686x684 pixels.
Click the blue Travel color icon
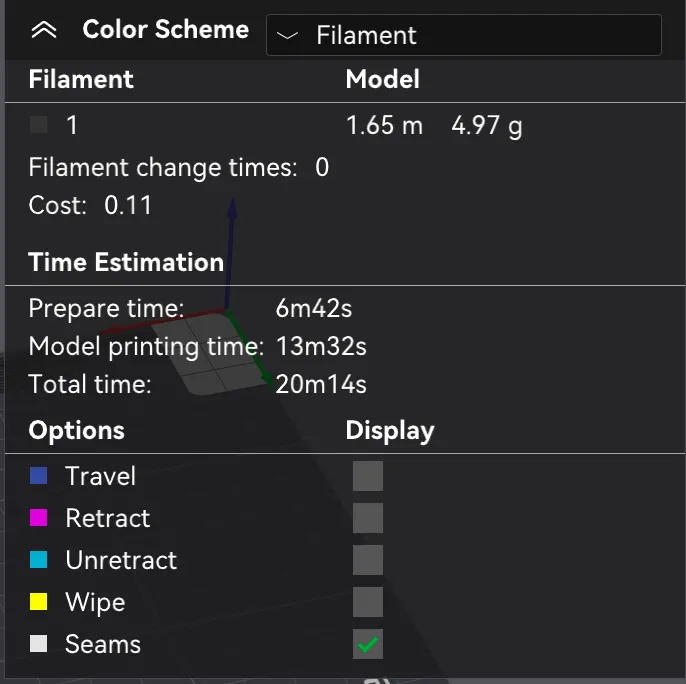38,476
